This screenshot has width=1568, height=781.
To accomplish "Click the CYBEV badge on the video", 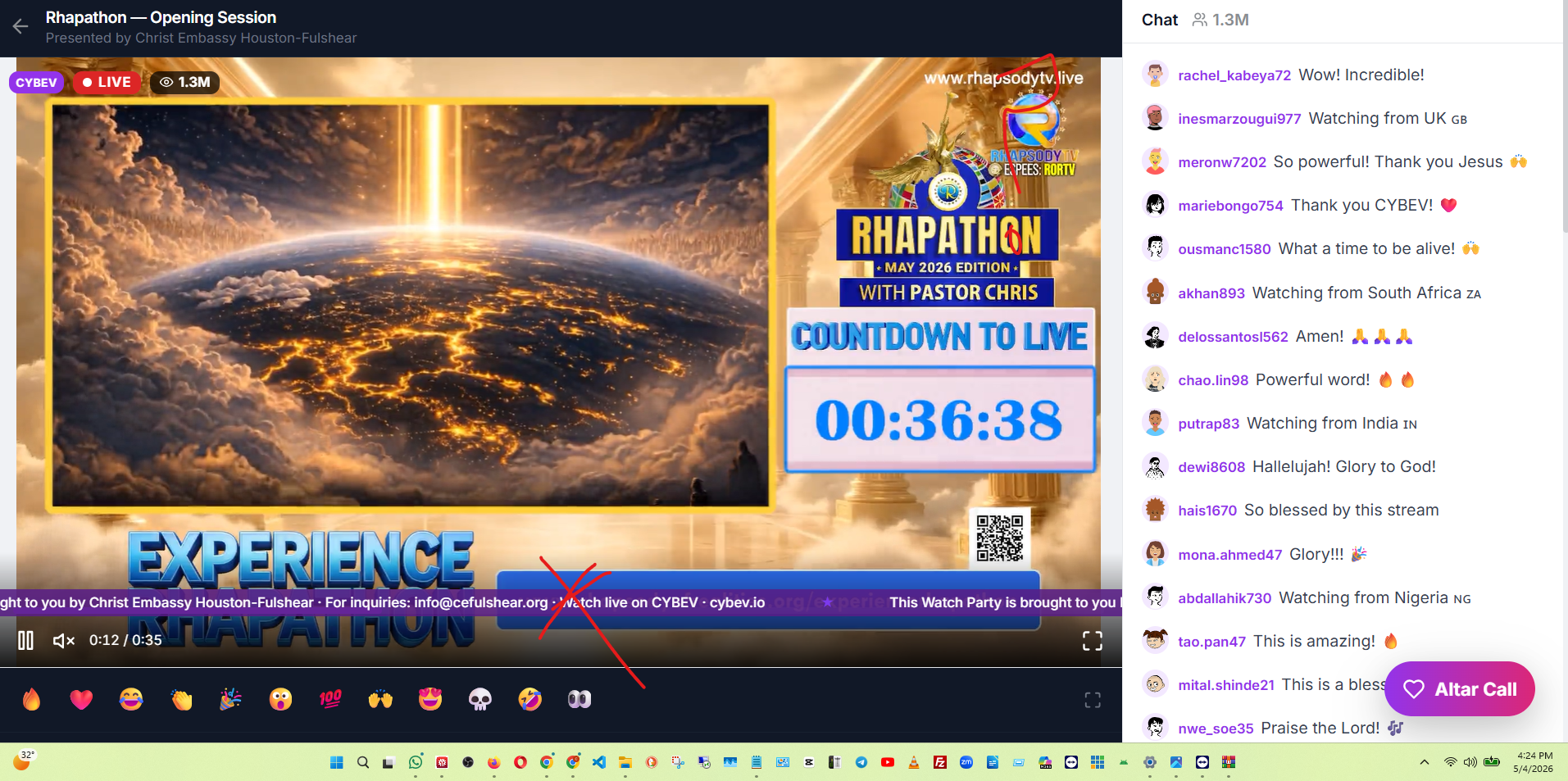I will coord(36,82).
